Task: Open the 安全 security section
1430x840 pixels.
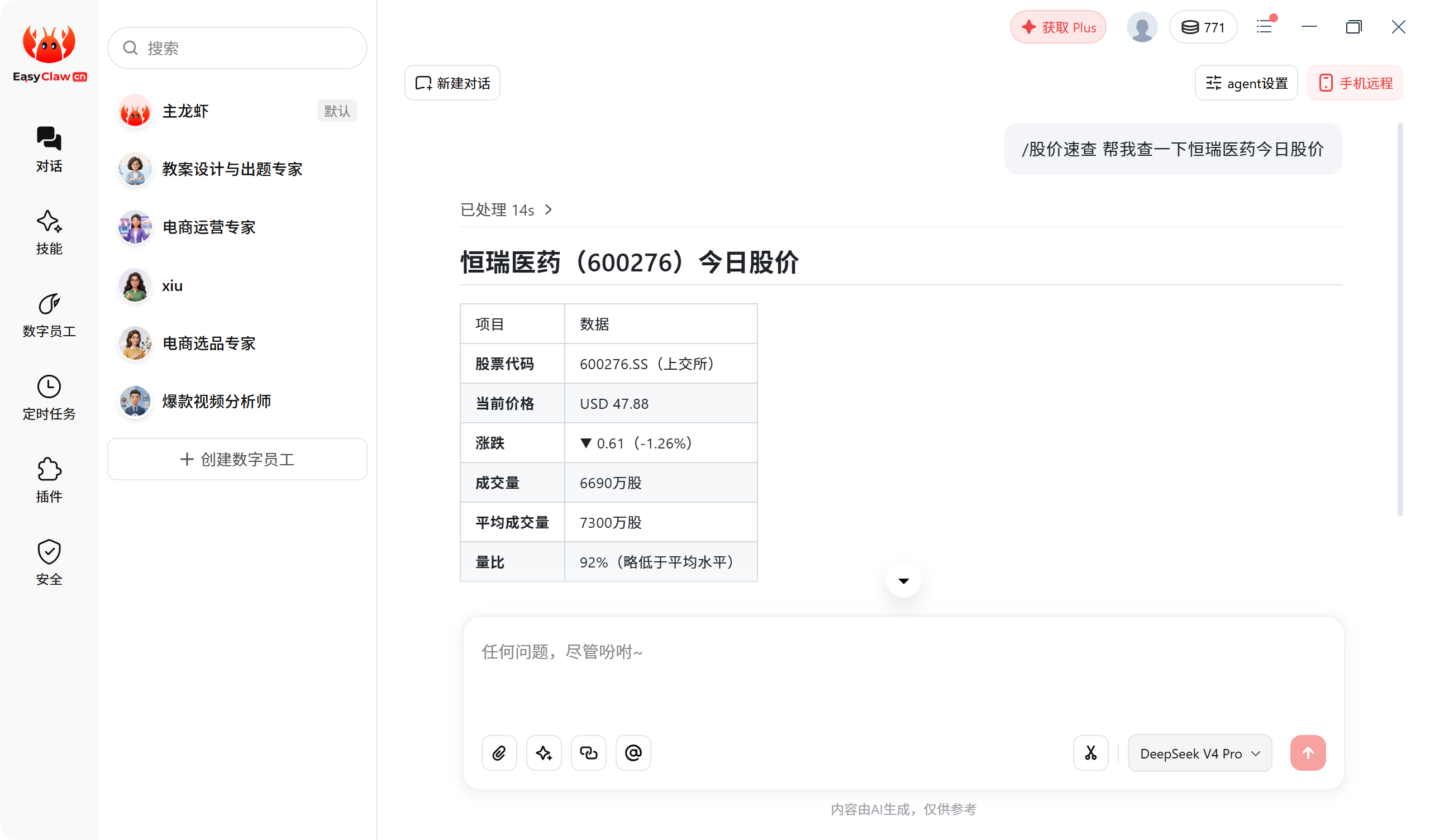Action: coord(49,563)
